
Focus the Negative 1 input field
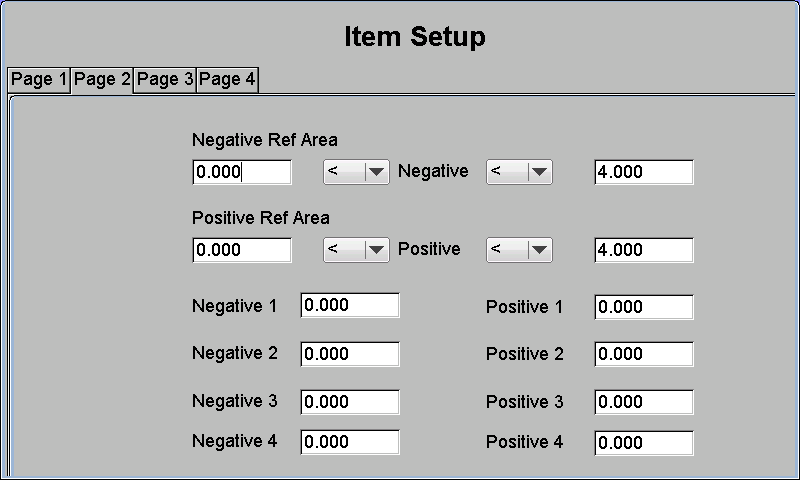click(x=350, y=305)
